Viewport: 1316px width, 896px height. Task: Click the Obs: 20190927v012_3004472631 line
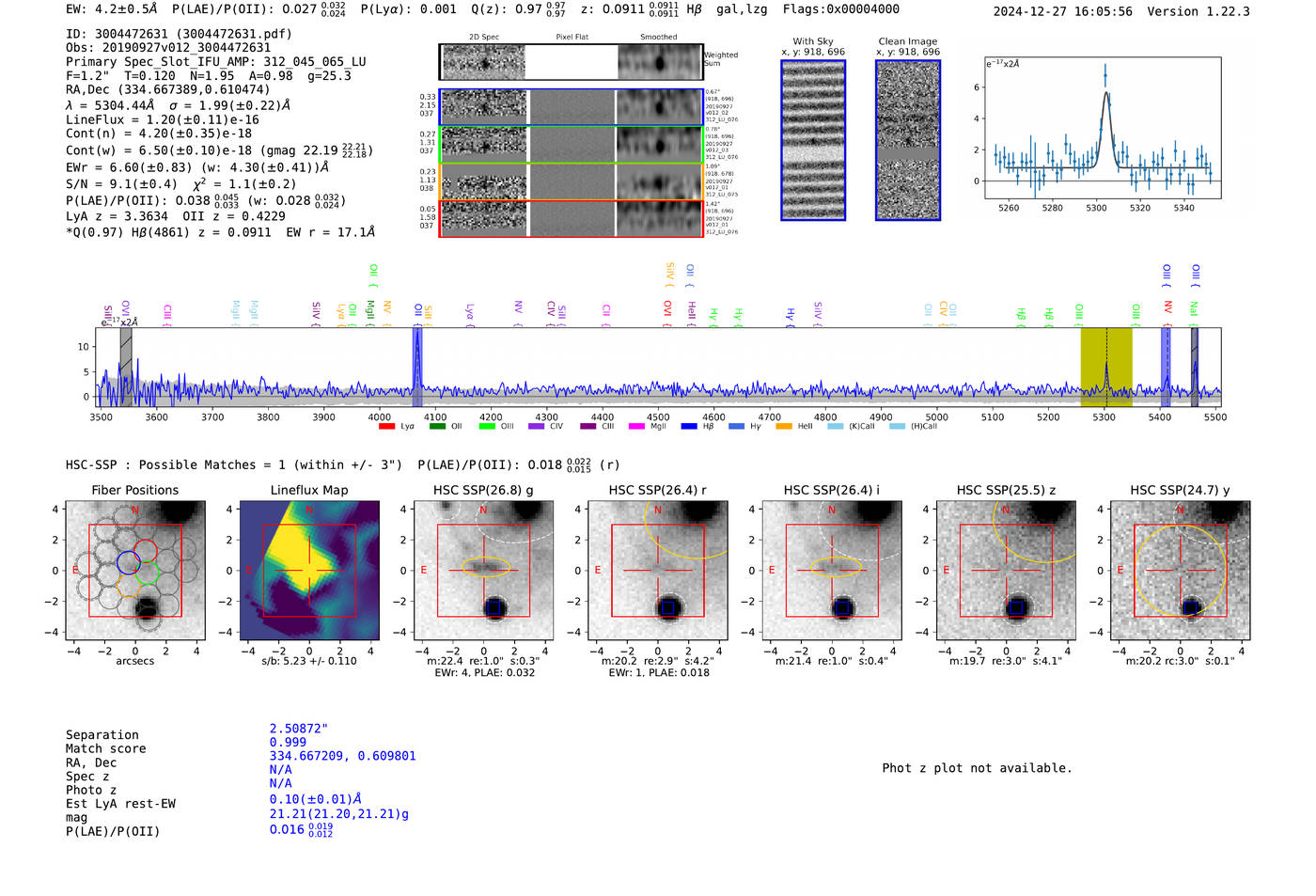click(168, 48)
